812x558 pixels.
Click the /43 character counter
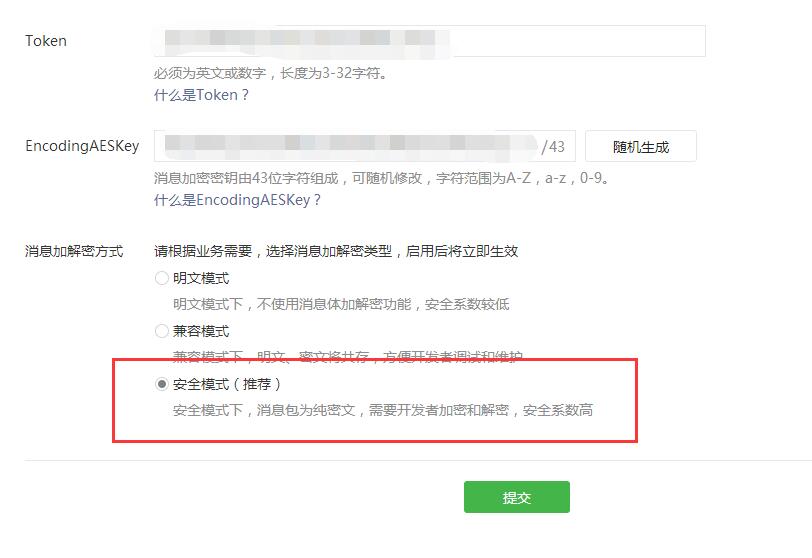[553, 146]
